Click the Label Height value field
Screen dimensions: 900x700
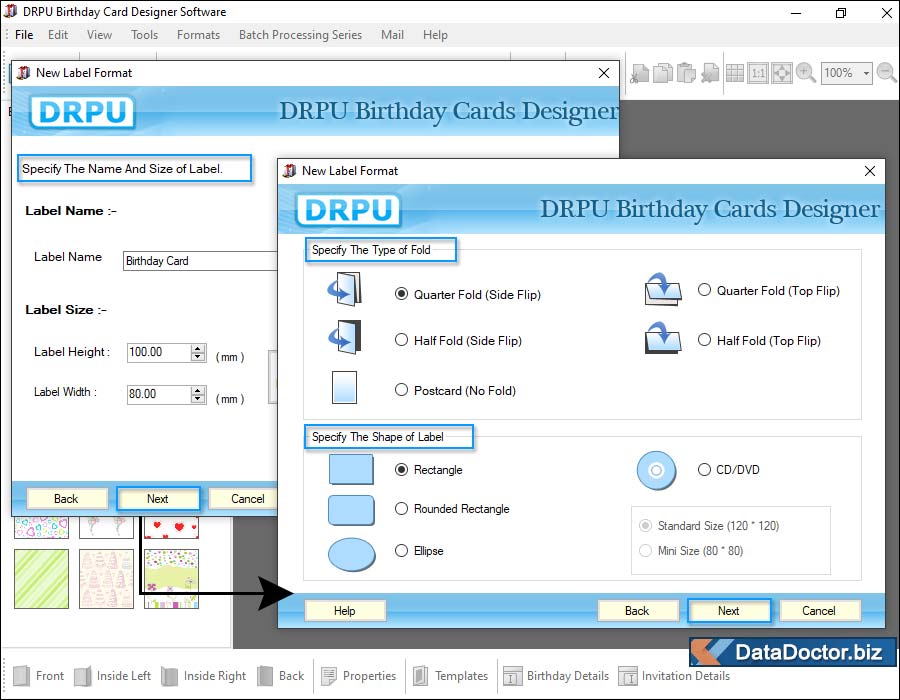(x=159, y=352)
